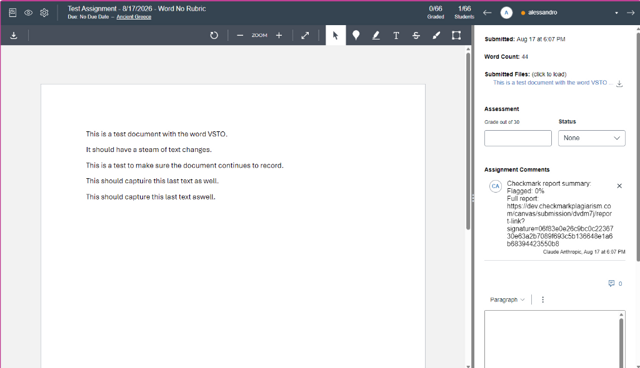This screenshot has width=640, height=368.
Task: Click the 'Assignment Comments' heading
Action: (517, 169)
